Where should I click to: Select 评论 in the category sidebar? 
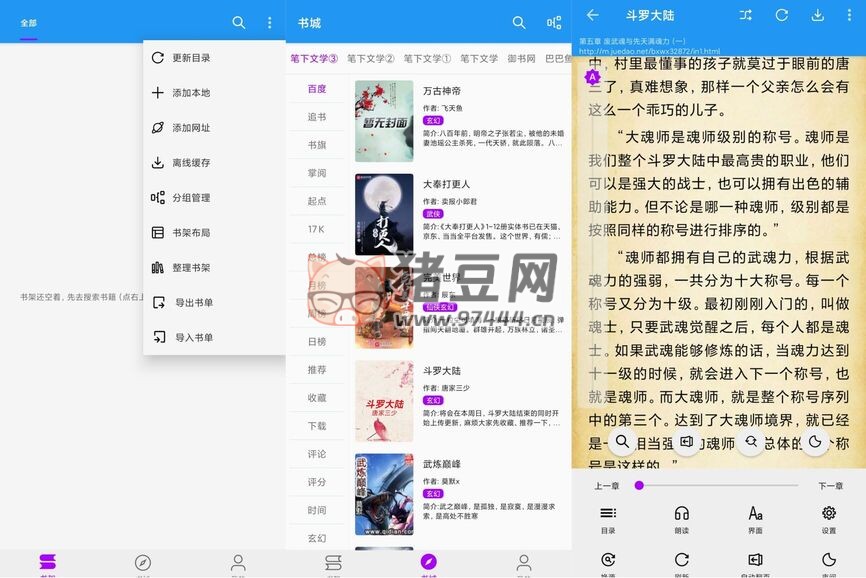tap(317, 454)
